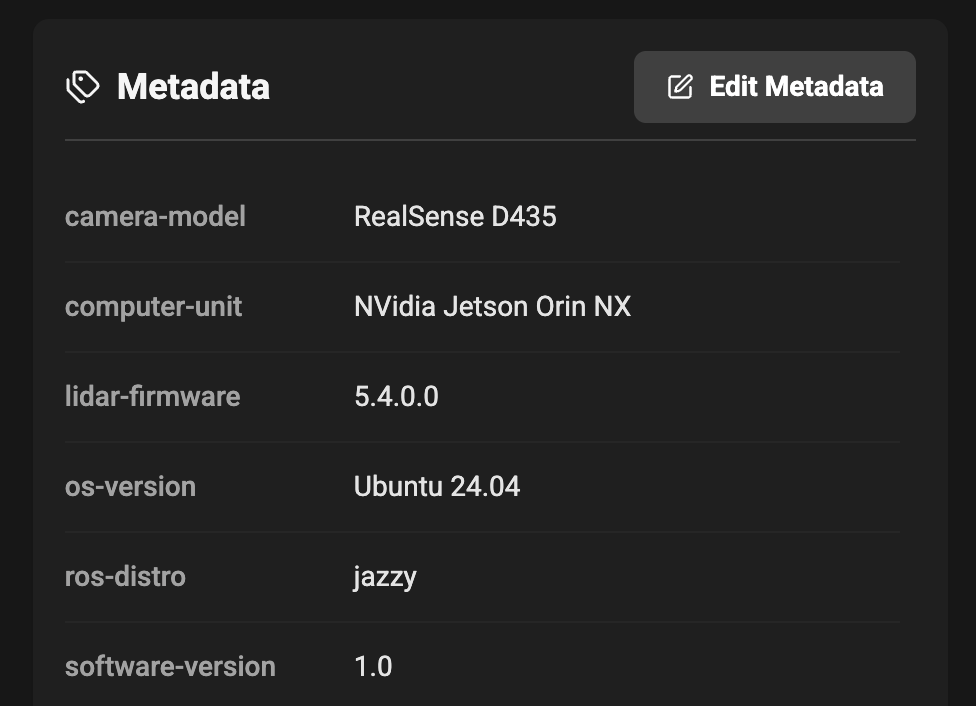Select the lidar-firmware metadata label

[x=152, y=397]
